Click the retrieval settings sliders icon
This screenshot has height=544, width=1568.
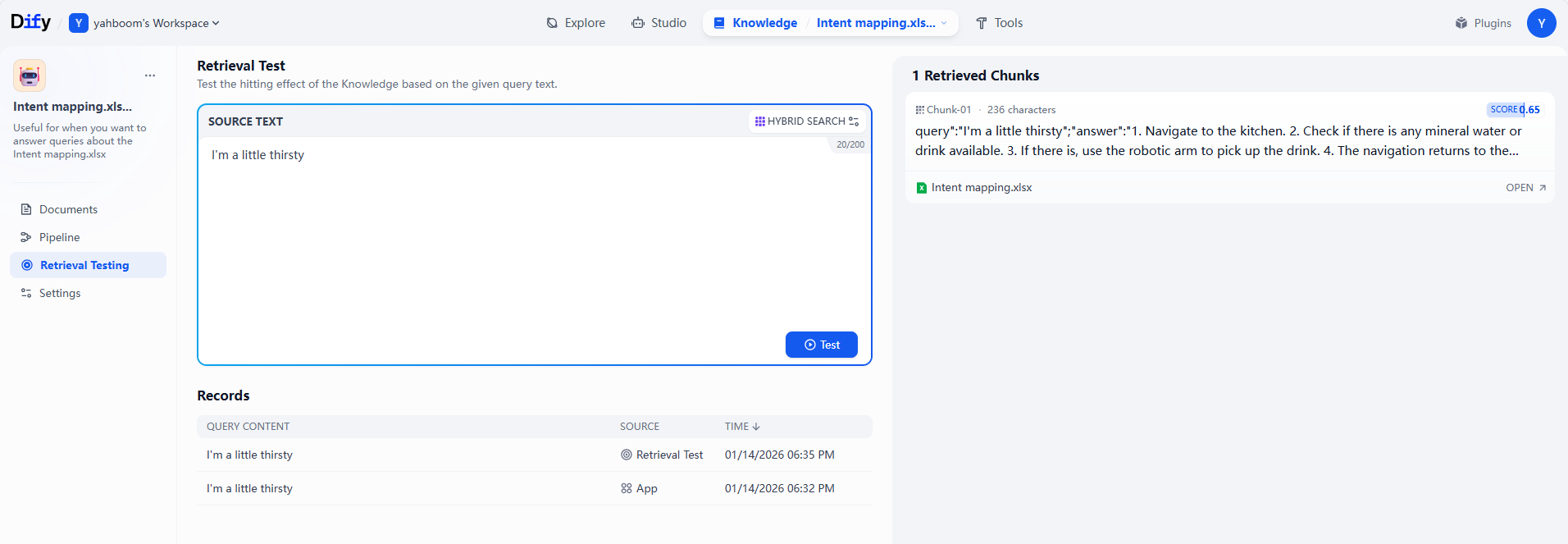pos(854,121)
